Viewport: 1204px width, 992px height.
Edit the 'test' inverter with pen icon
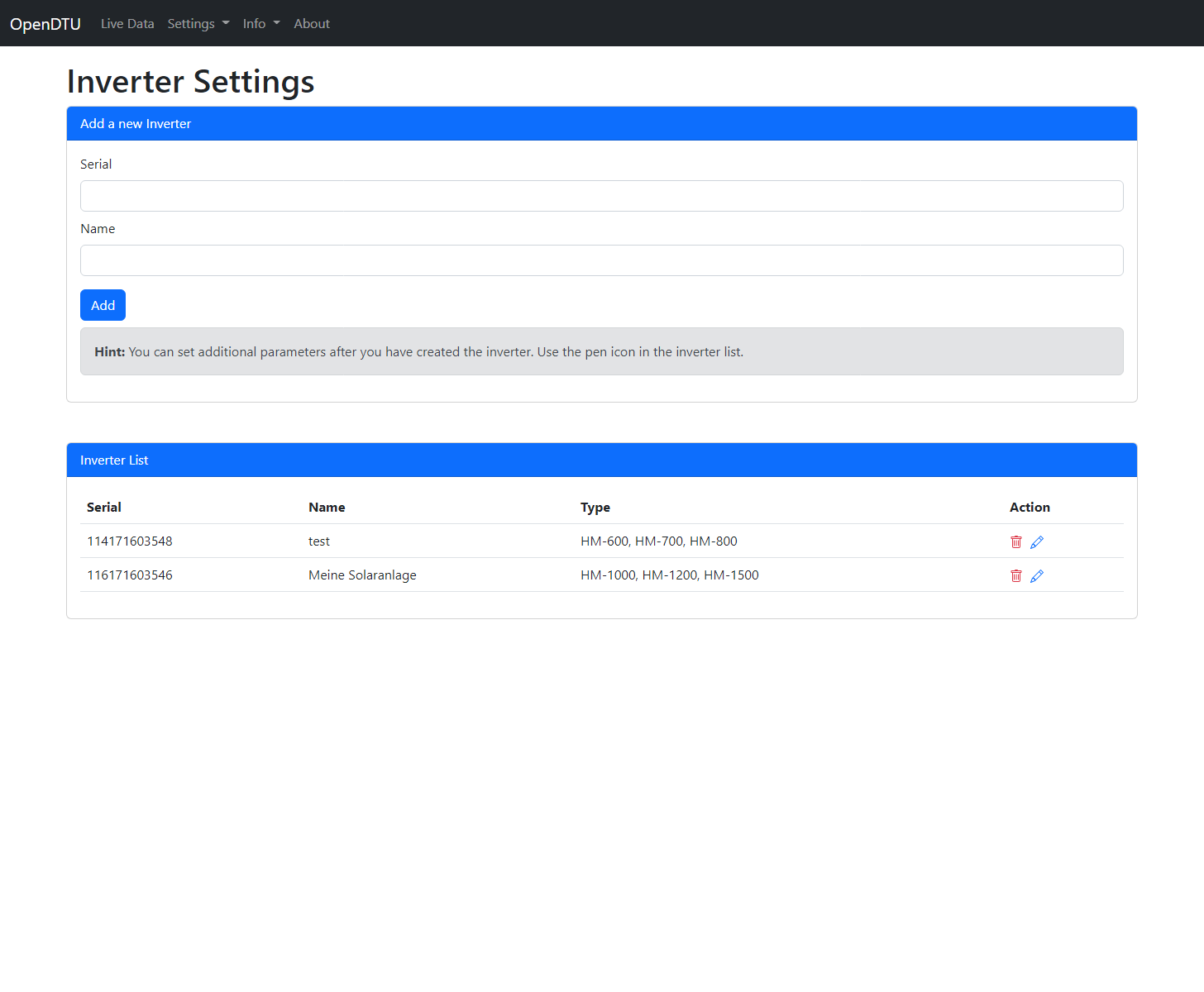(x=1037, y=542)
